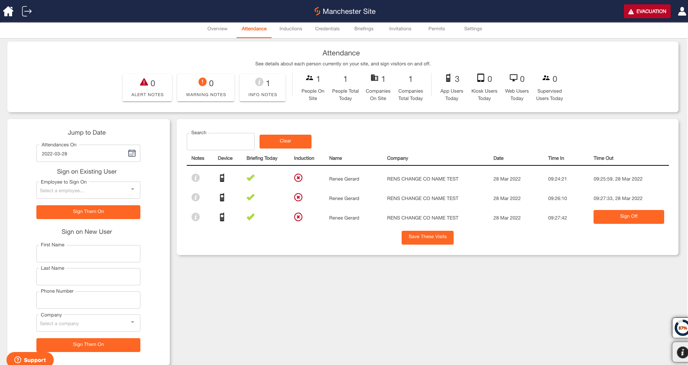Click the Last Name field
This screenshot has height=365, width=688.
88,277
